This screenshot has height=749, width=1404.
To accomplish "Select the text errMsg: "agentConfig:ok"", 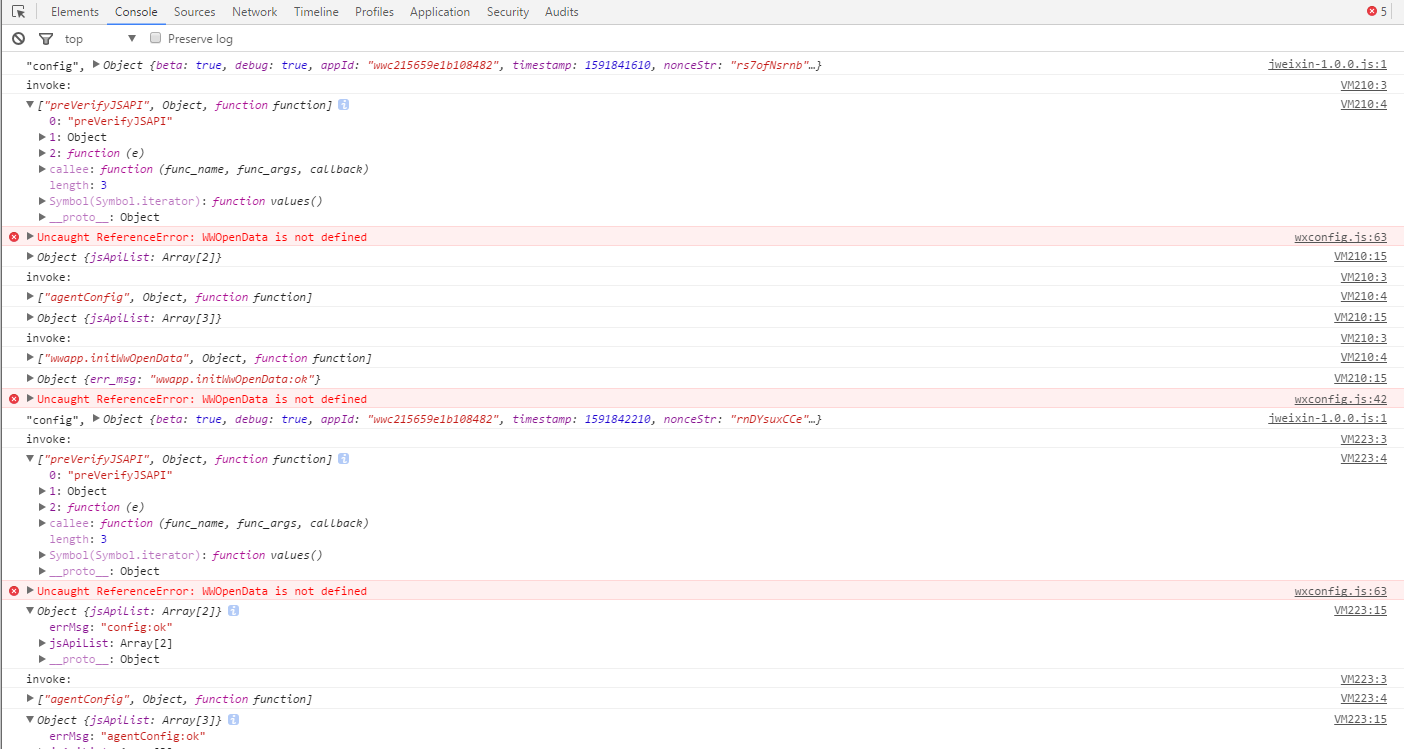I will click(x=127, y=736).
